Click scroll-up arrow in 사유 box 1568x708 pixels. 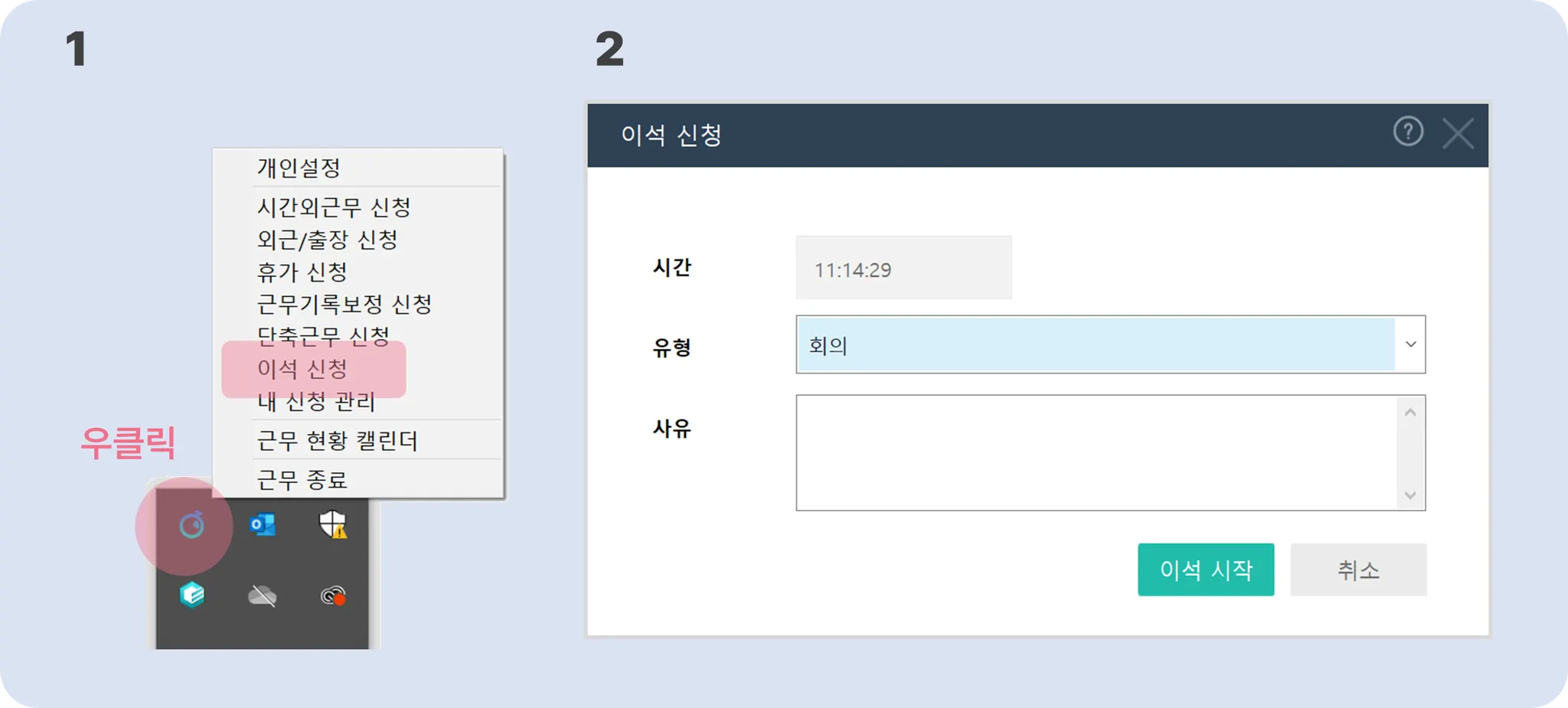pyautogui.click(x=1410, y=413)
